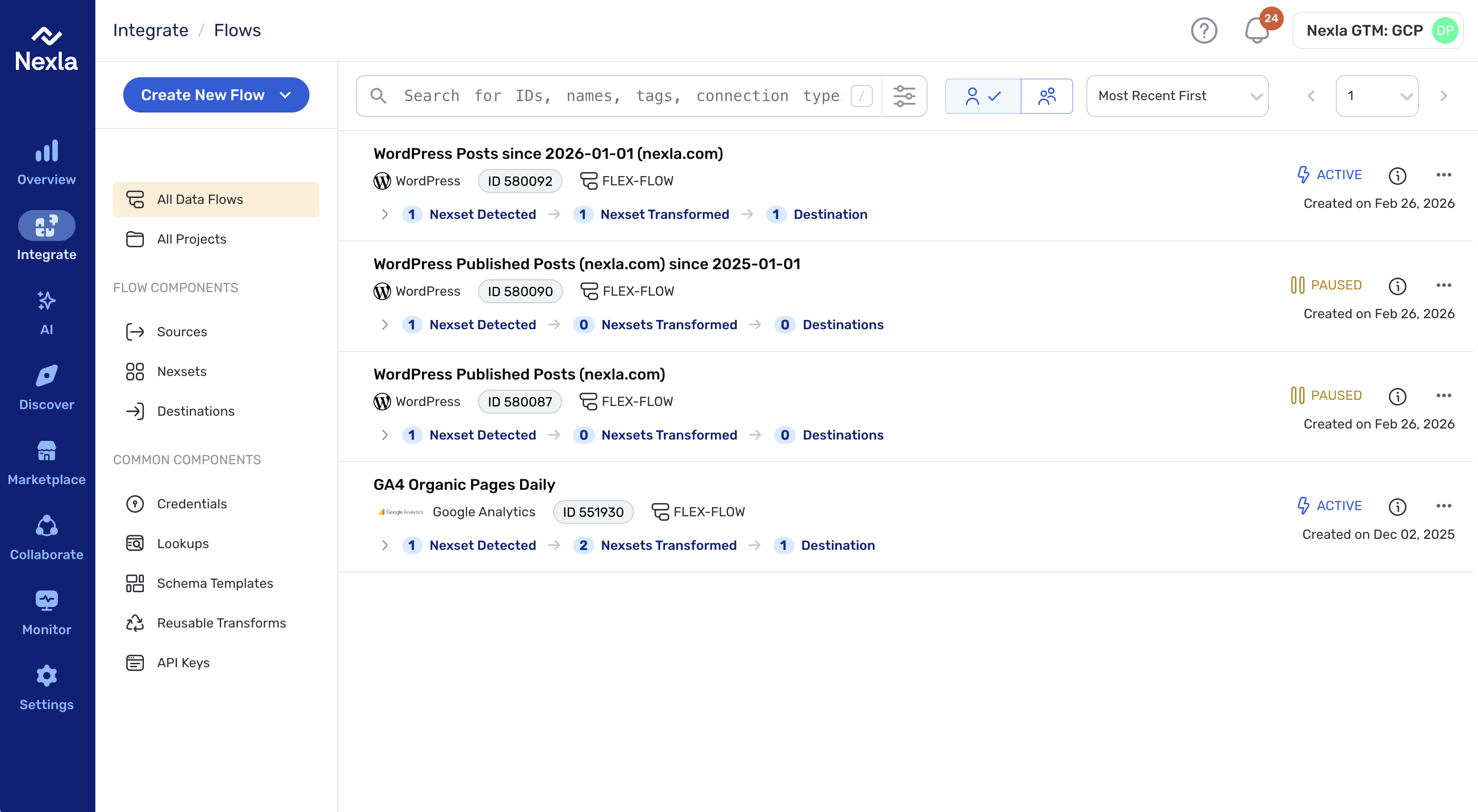Open the GA4 Organic Pages Daily flow title
This screenshot has width=1478, height=812.
pos(464,485)
